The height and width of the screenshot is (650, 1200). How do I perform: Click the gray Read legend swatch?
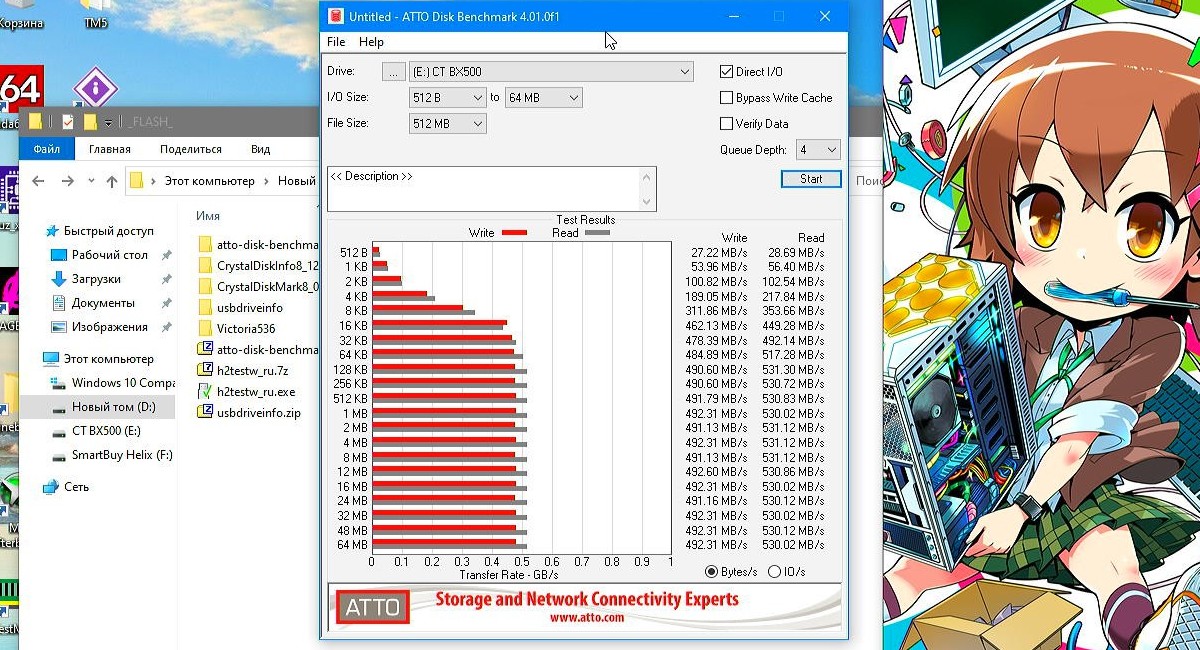pos(597,233)
